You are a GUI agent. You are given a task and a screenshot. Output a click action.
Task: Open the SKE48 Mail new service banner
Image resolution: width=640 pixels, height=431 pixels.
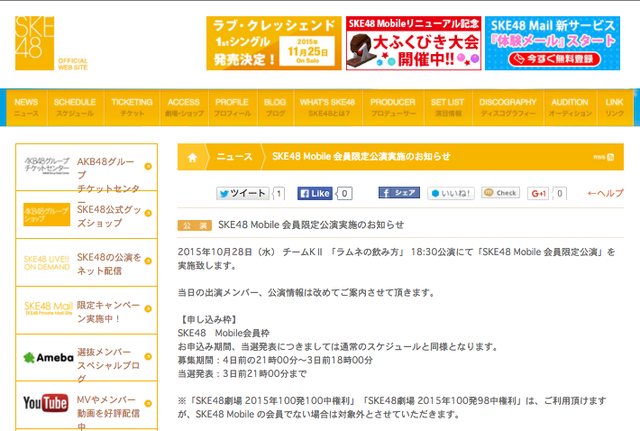point(553,43)
